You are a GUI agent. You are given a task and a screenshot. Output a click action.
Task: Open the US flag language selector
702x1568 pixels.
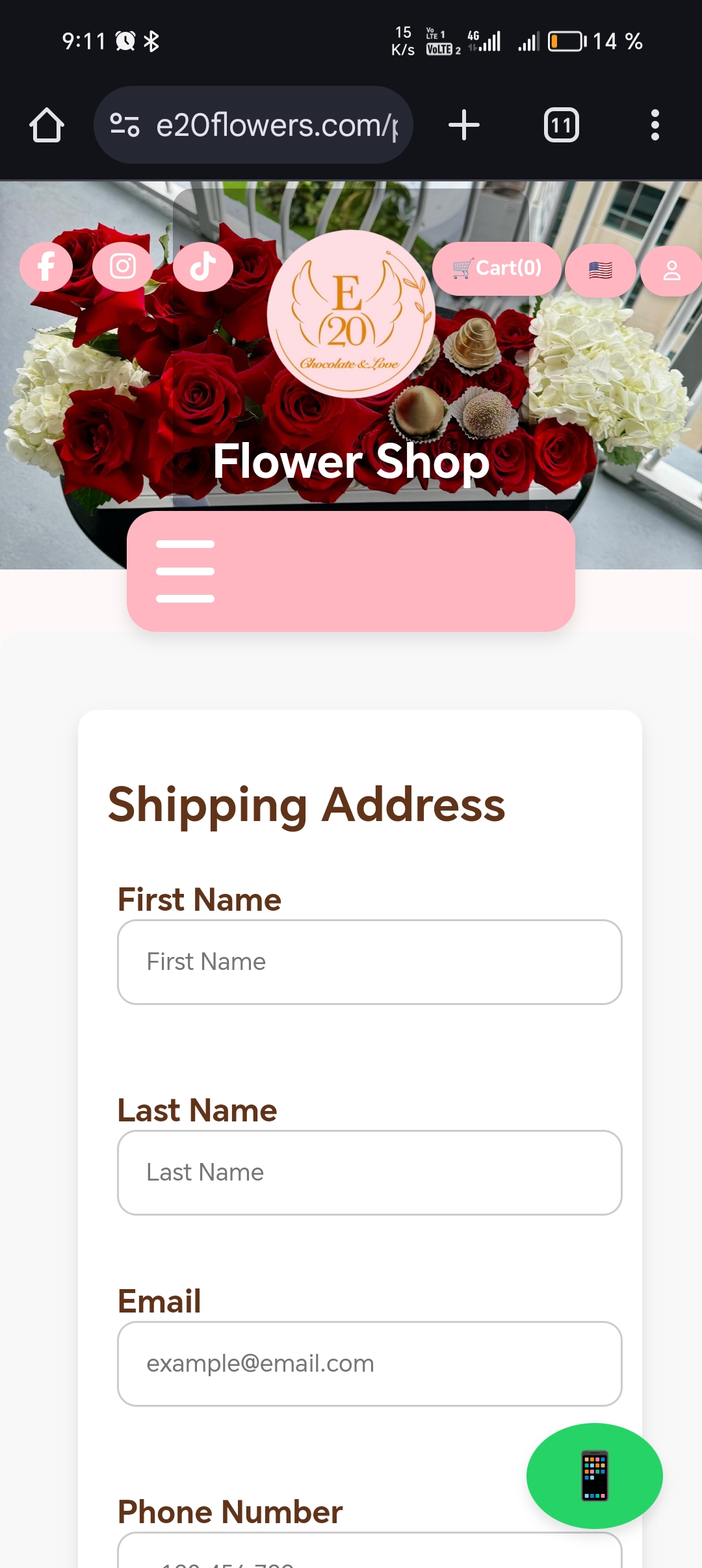click(x=600, y=270)
